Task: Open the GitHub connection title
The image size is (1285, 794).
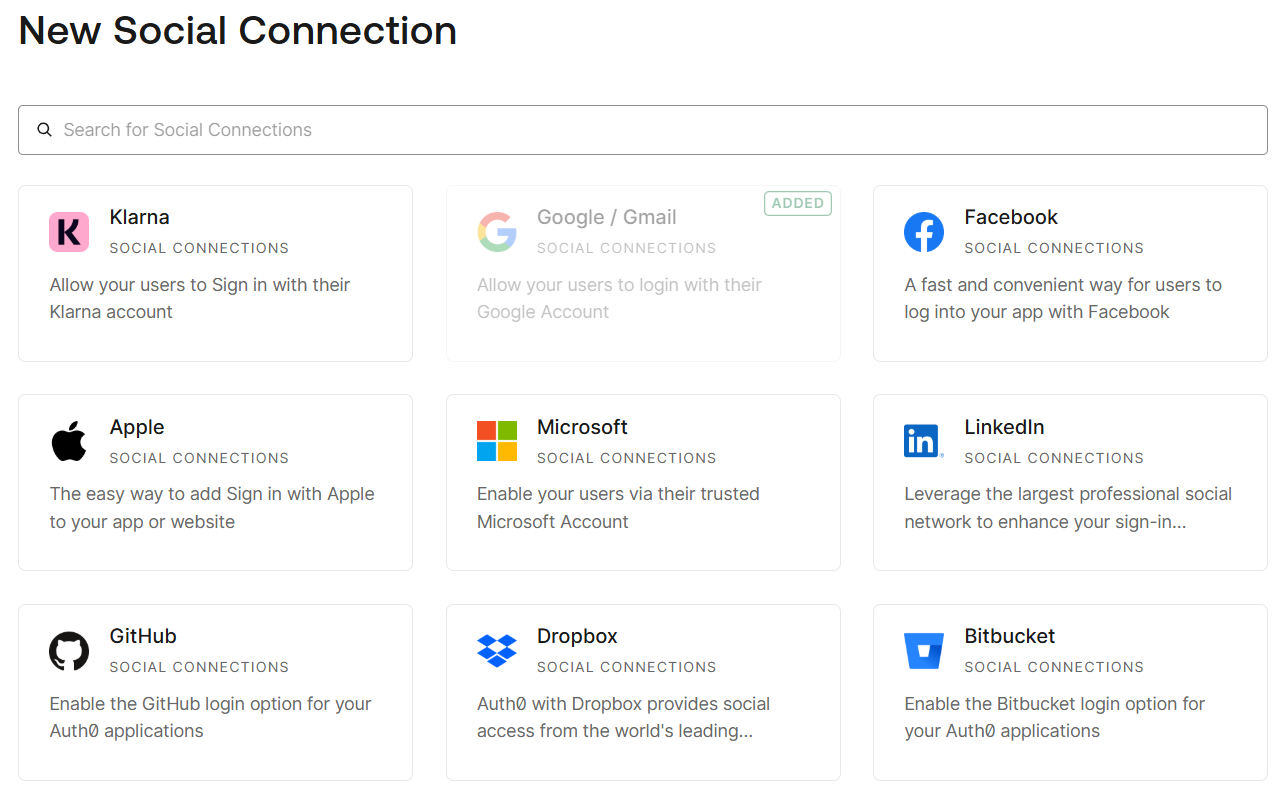Action: [x=143, y=636]
